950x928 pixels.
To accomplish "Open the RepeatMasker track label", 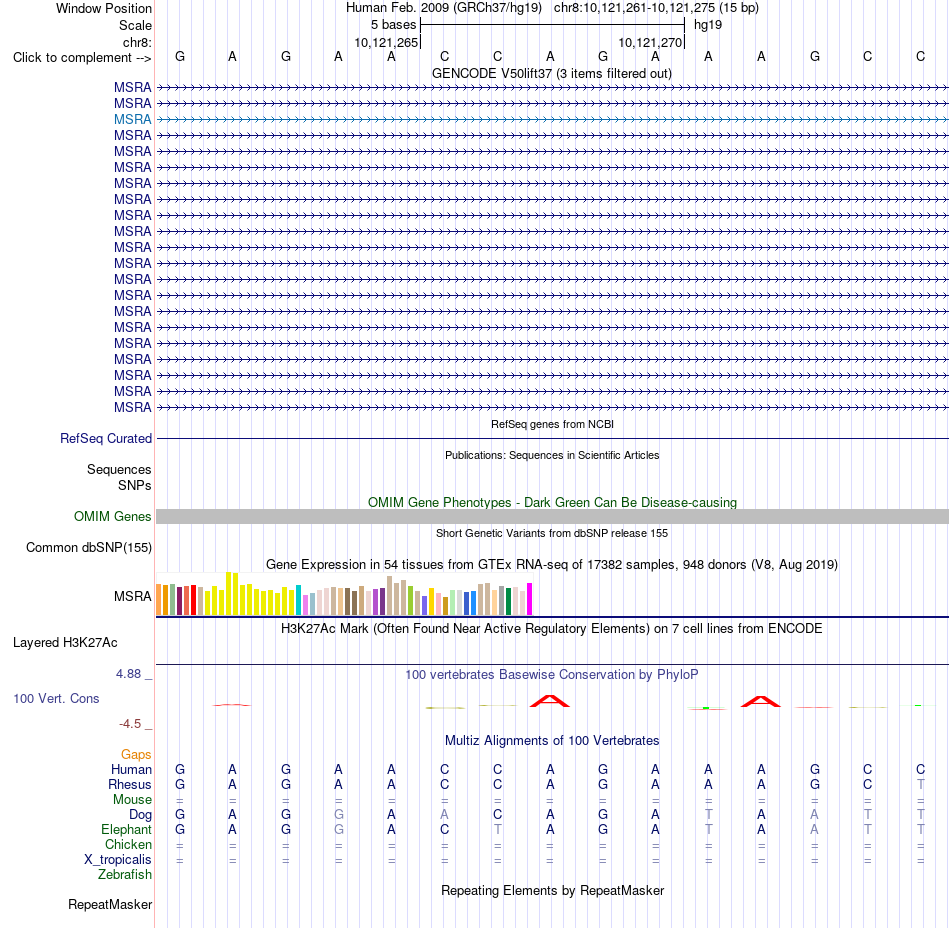I will point(110,904).
